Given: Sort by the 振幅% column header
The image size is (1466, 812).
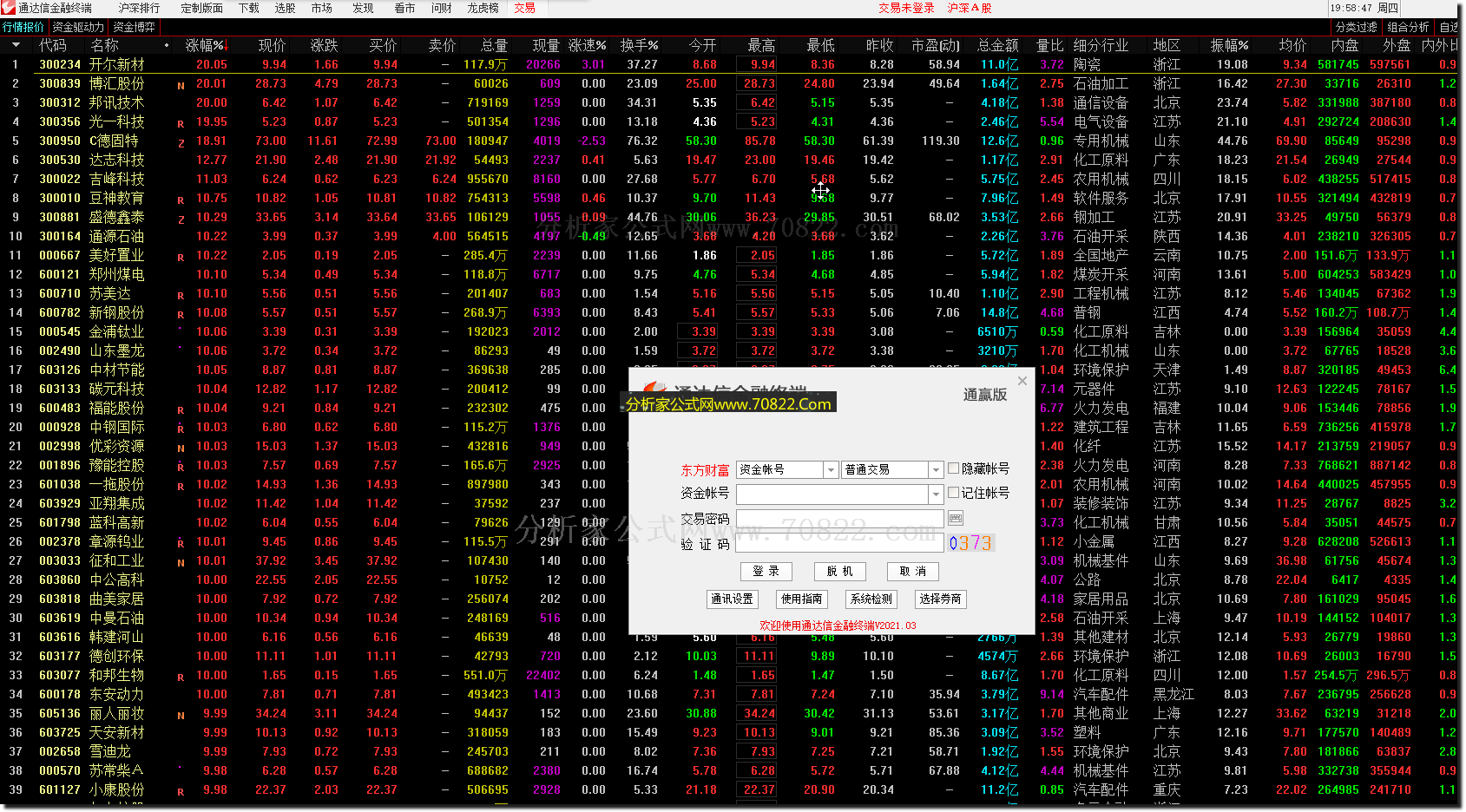Looking at the screenshot, I should (1229, 45).
